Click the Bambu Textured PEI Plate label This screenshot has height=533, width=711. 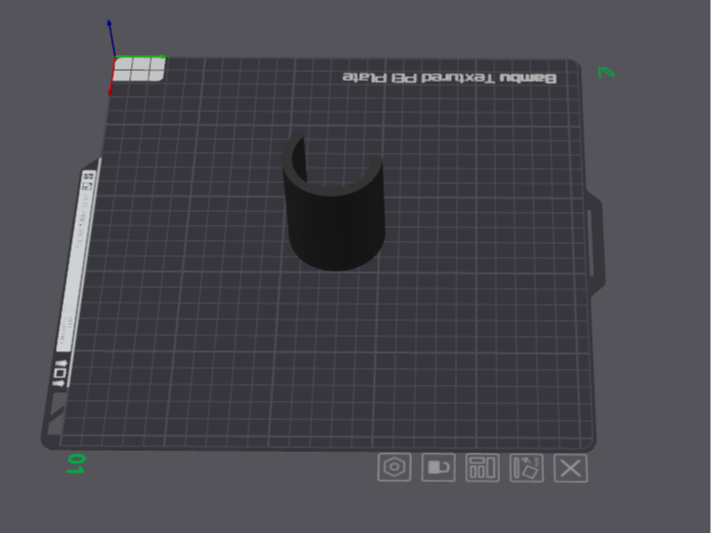[x=449, y=78]
